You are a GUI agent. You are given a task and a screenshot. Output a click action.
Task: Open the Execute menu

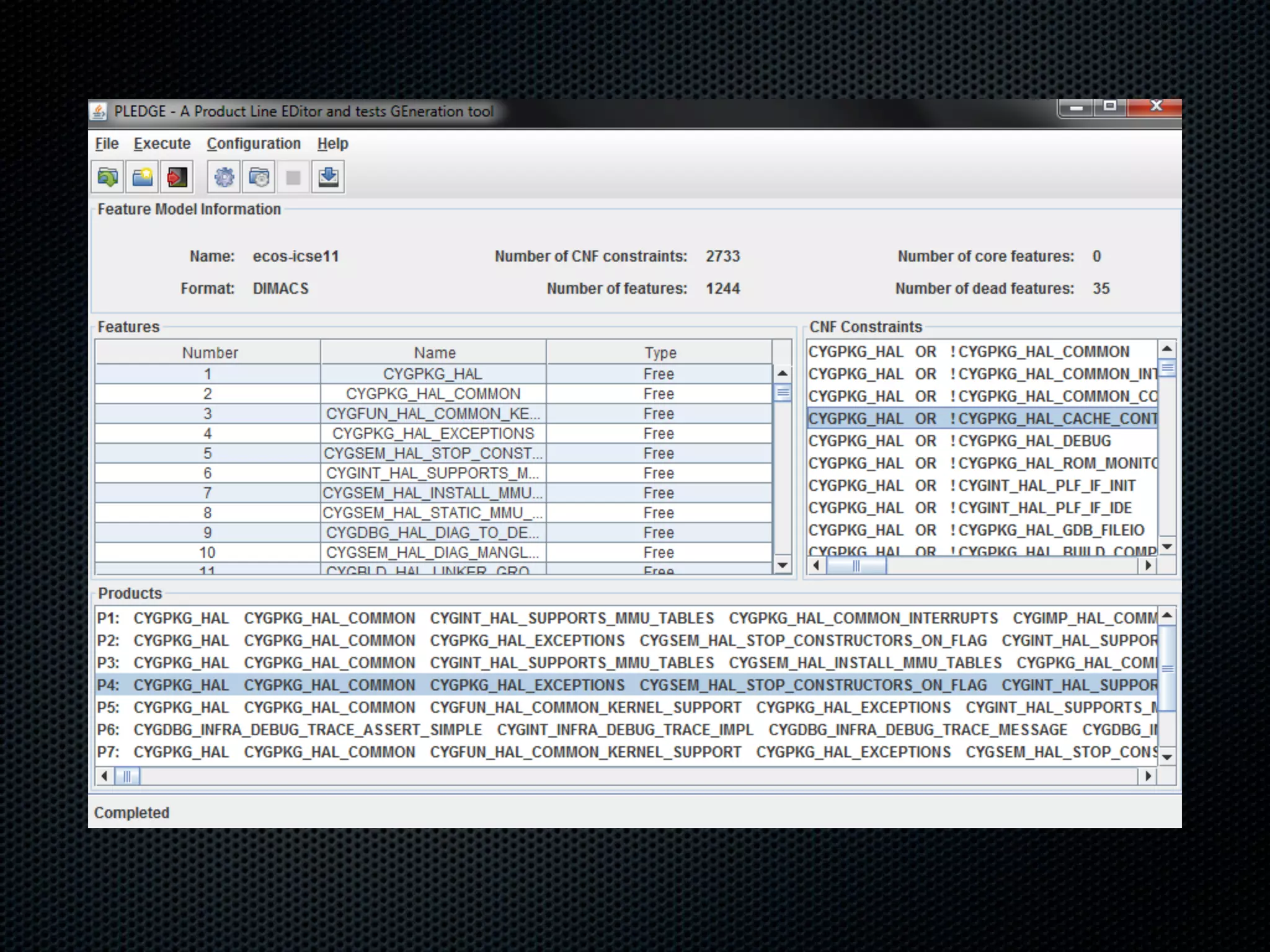[162, 144]
